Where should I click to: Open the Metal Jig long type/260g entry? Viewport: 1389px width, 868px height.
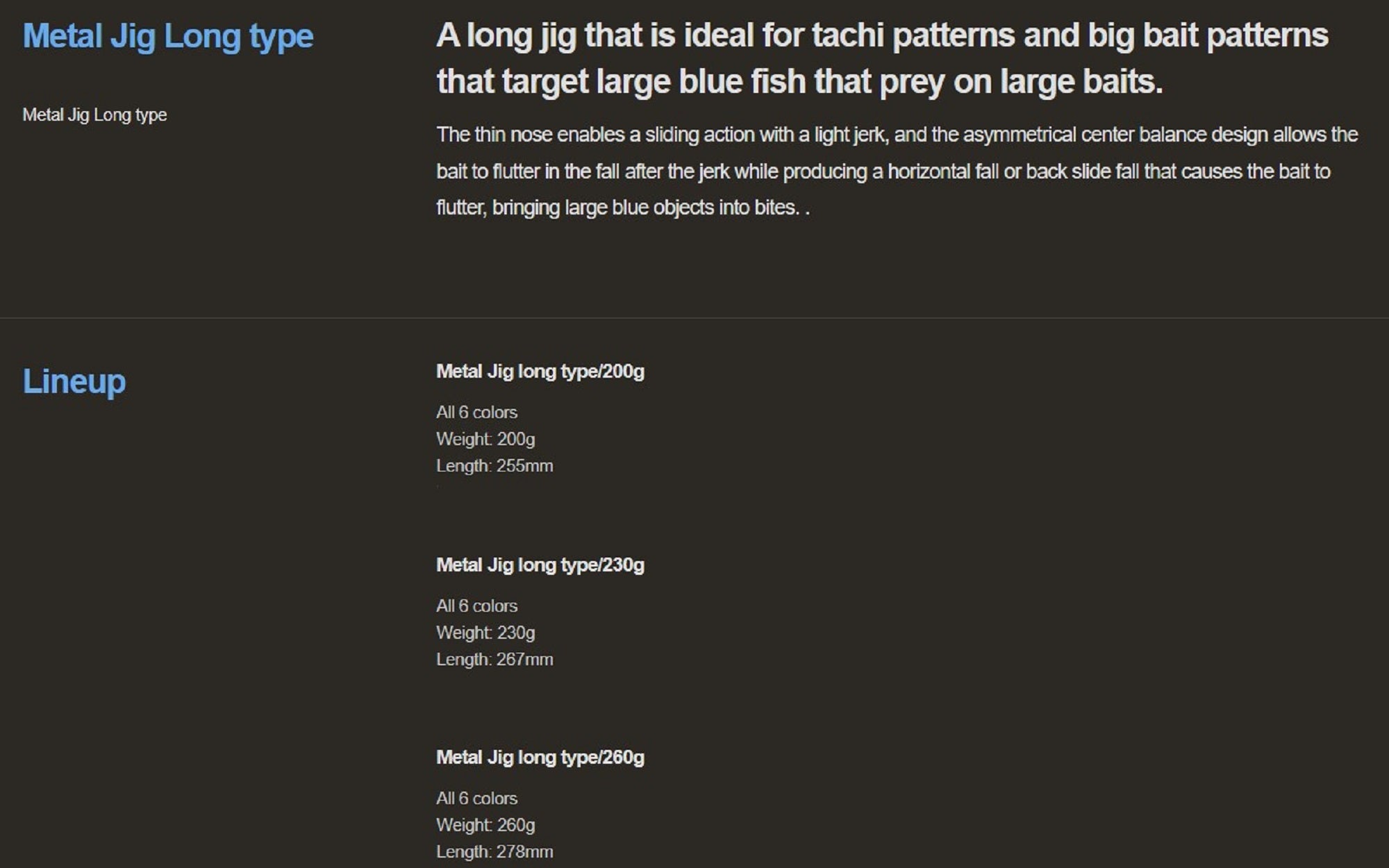[x=540, y=758]
